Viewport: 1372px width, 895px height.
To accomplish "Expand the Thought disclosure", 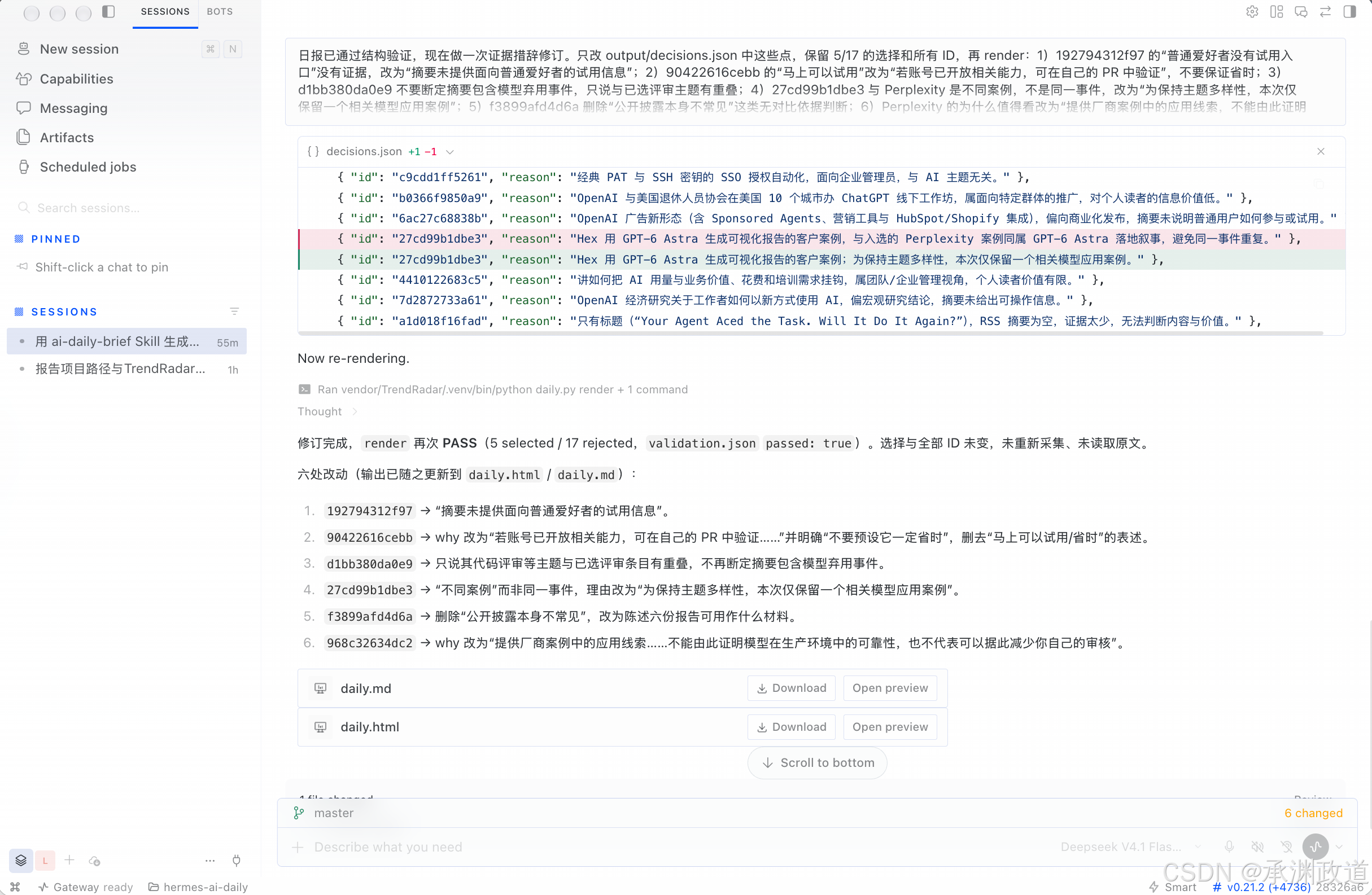I will point(328,411).
